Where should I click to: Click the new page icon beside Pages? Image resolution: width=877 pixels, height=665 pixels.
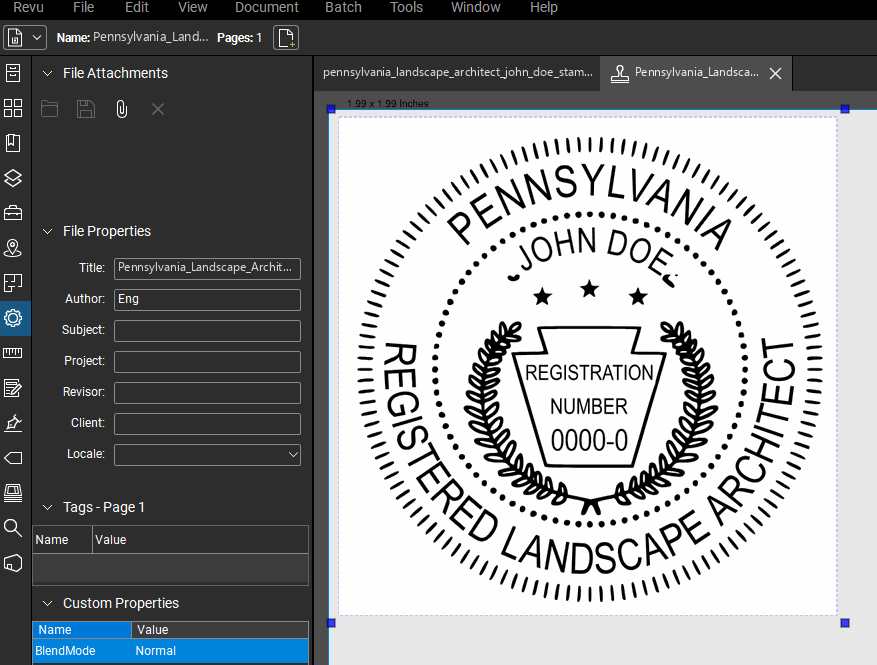click(286, 38)
